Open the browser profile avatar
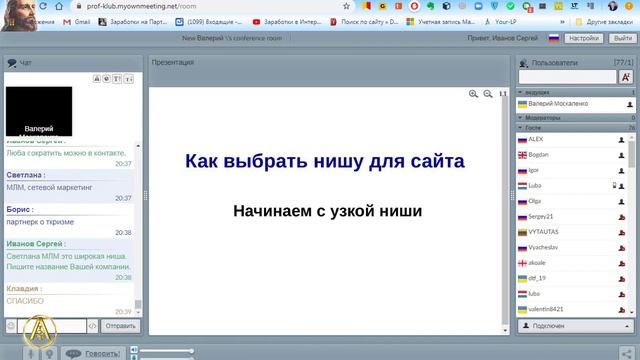 point(613,6)
